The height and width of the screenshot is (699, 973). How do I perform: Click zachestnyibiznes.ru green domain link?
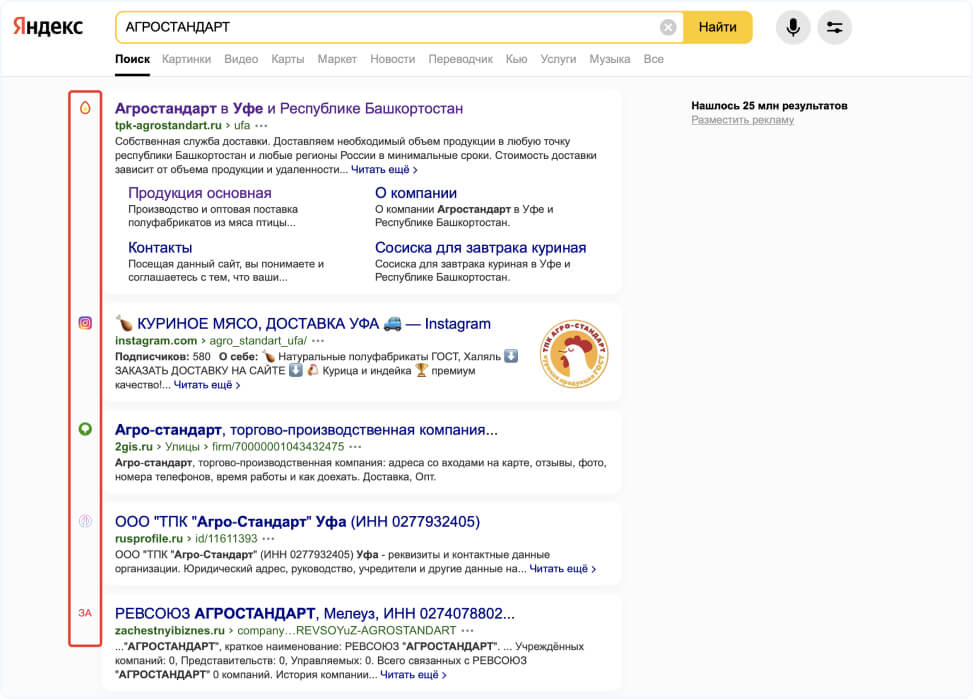pyautogui.click(x=169, y=631)
